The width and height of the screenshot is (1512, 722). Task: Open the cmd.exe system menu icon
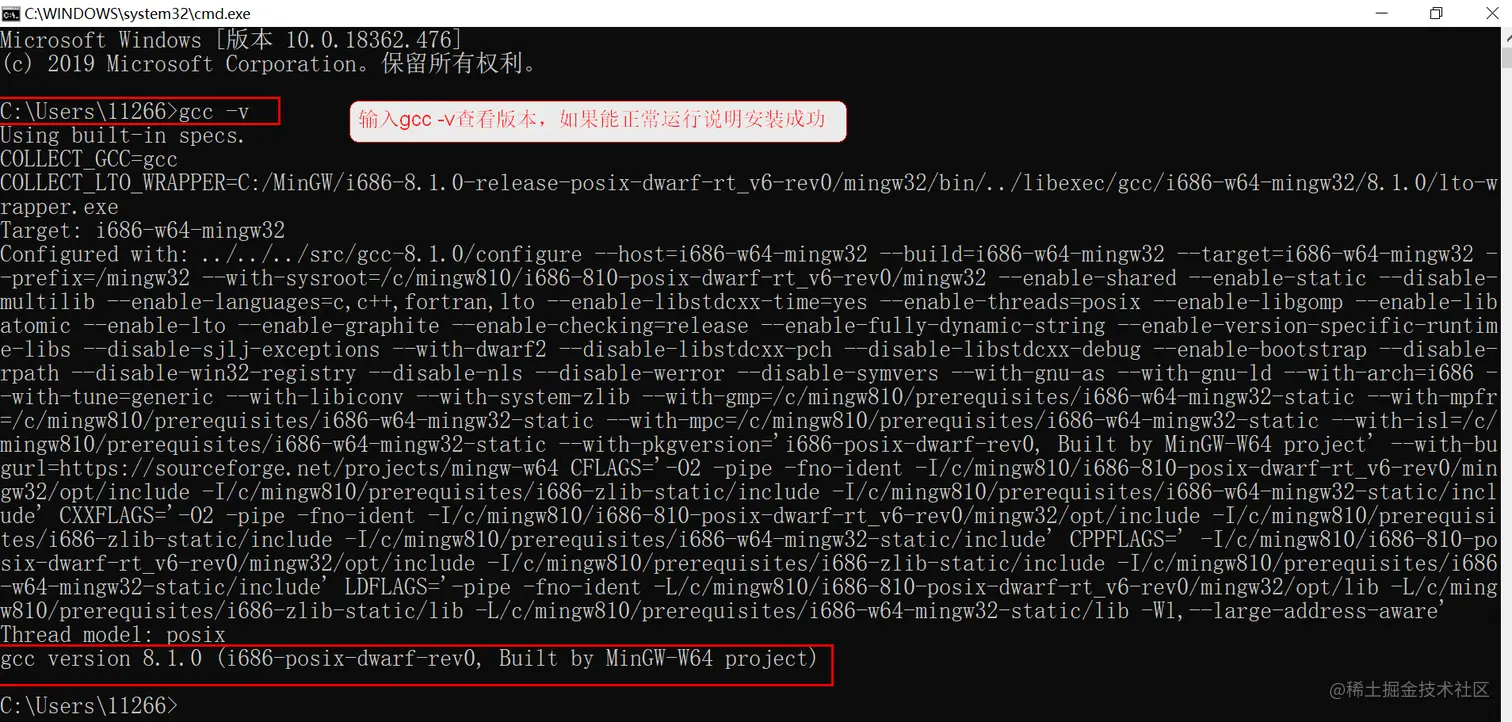[11, 13]
